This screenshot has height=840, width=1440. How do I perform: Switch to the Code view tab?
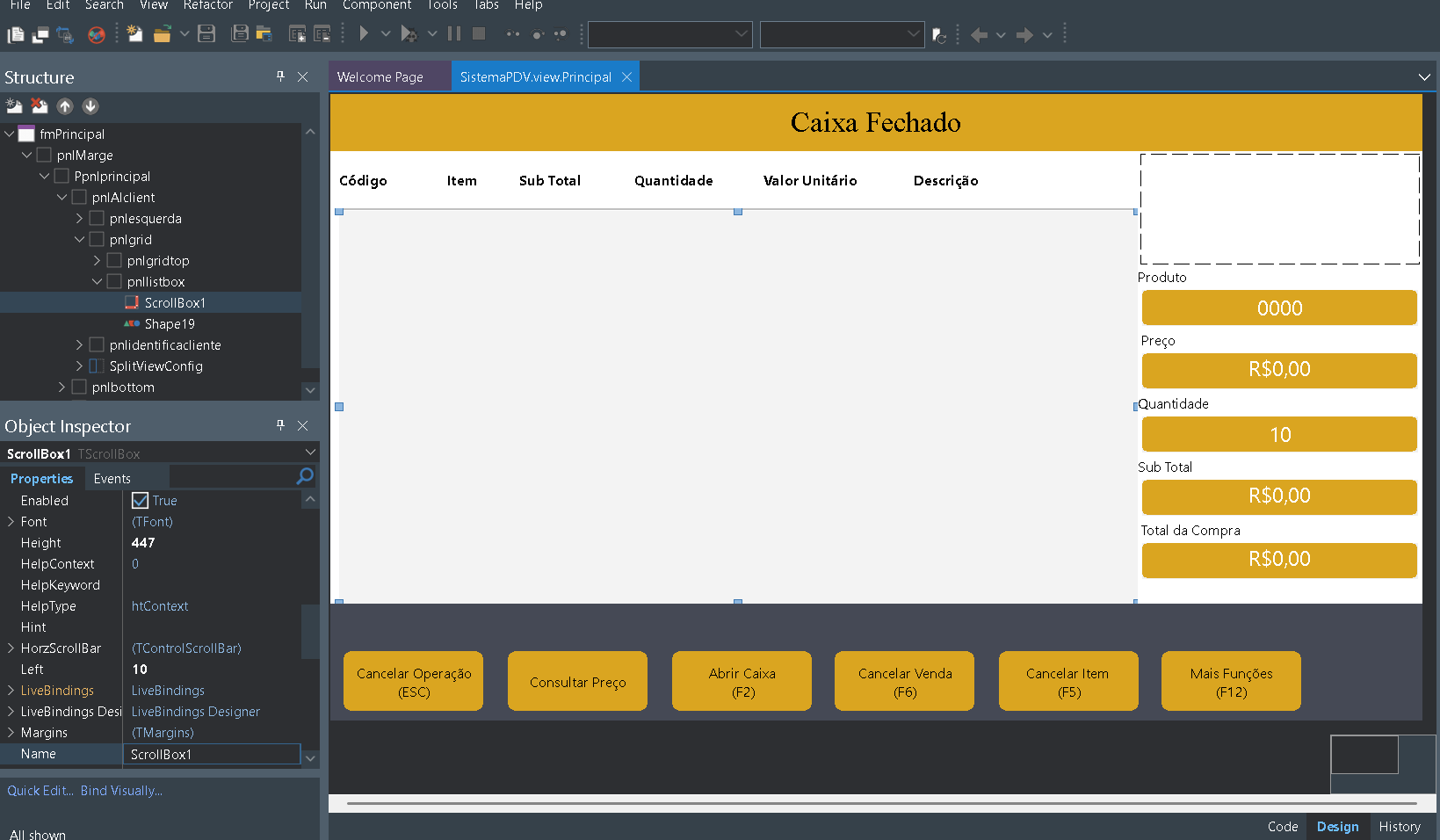tap(1283, 827)
